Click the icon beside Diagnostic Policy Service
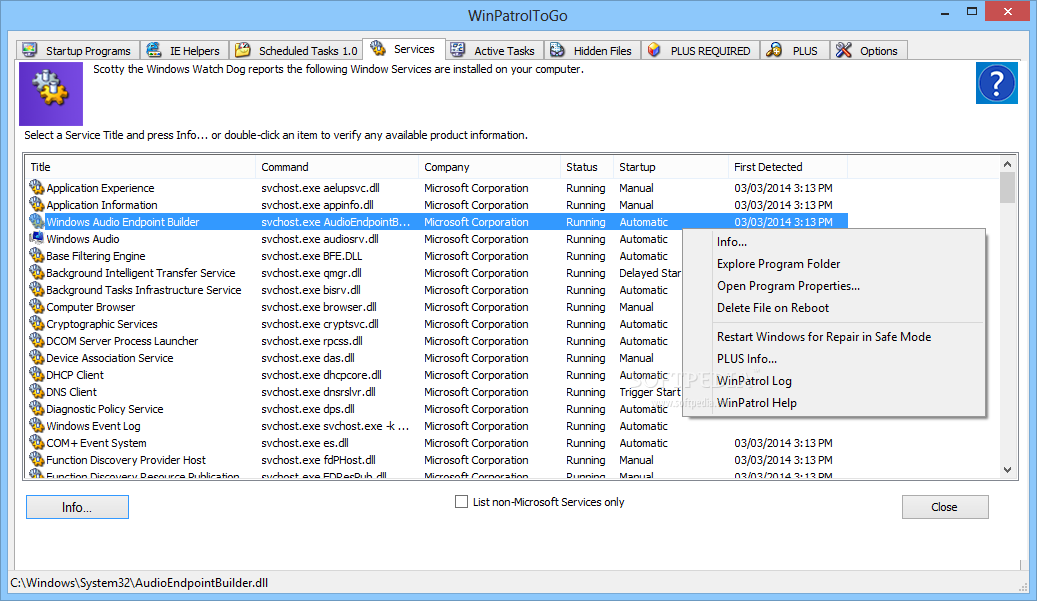 36,409
